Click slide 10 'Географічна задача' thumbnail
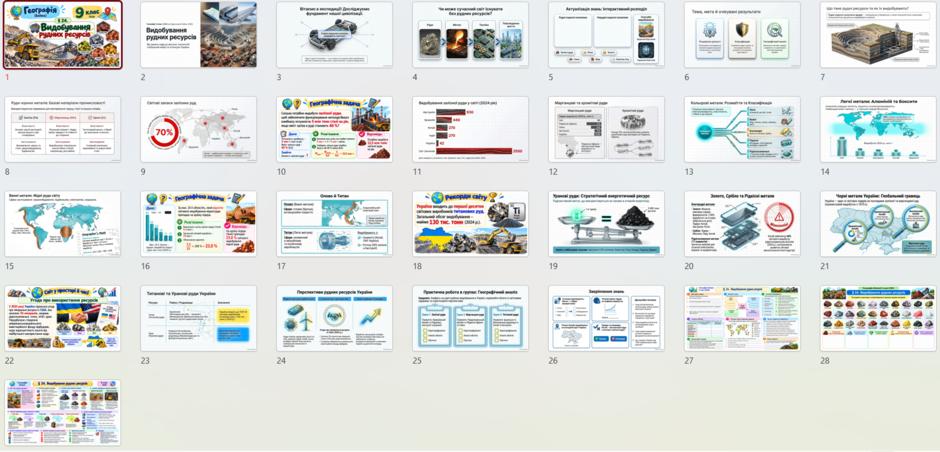This screenshot has height=452, width=940. [335, 129]
